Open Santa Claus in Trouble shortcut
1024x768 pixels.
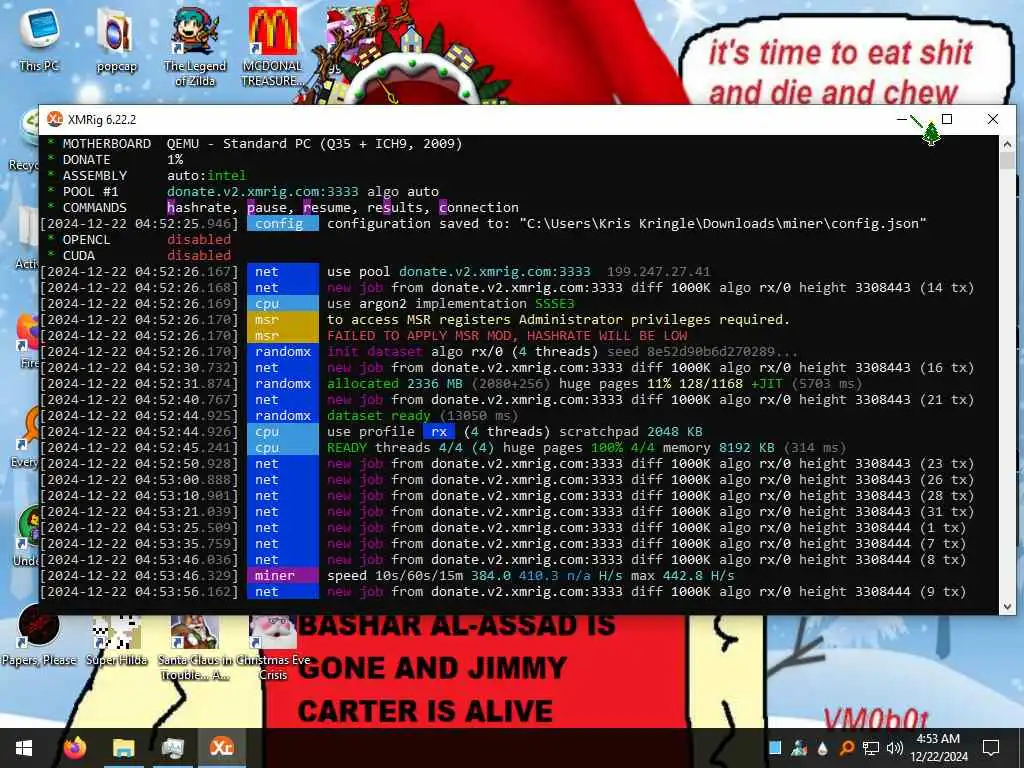point(195,648)
